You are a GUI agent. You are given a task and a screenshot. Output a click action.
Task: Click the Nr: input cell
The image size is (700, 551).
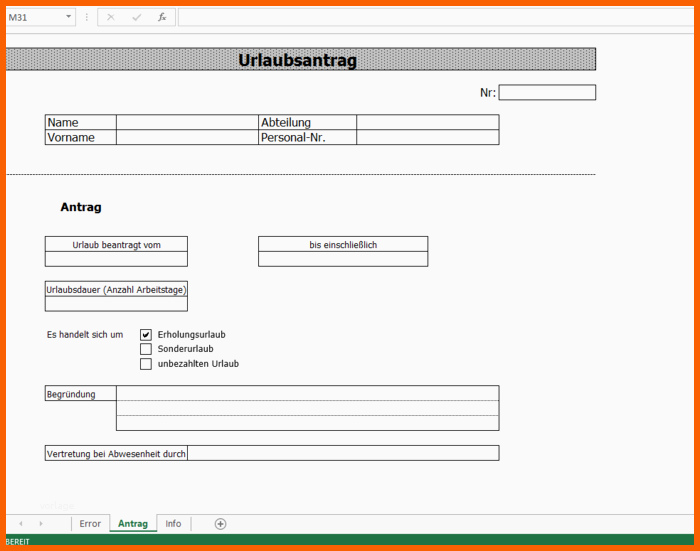(547, 93)
